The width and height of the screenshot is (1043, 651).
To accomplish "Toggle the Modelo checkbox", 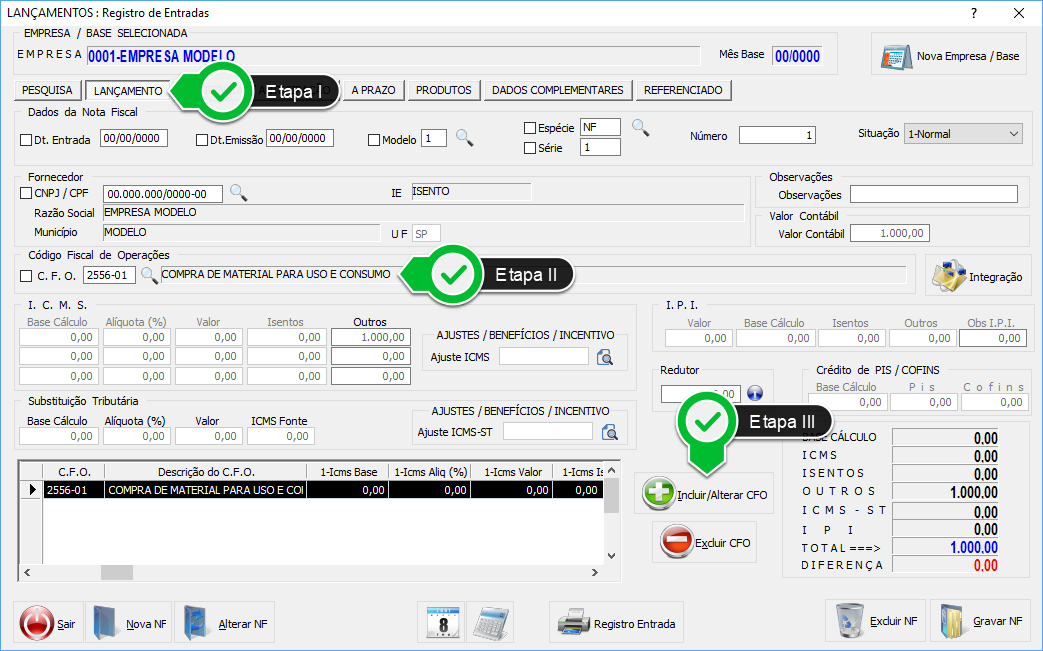I will pos(374,140).
